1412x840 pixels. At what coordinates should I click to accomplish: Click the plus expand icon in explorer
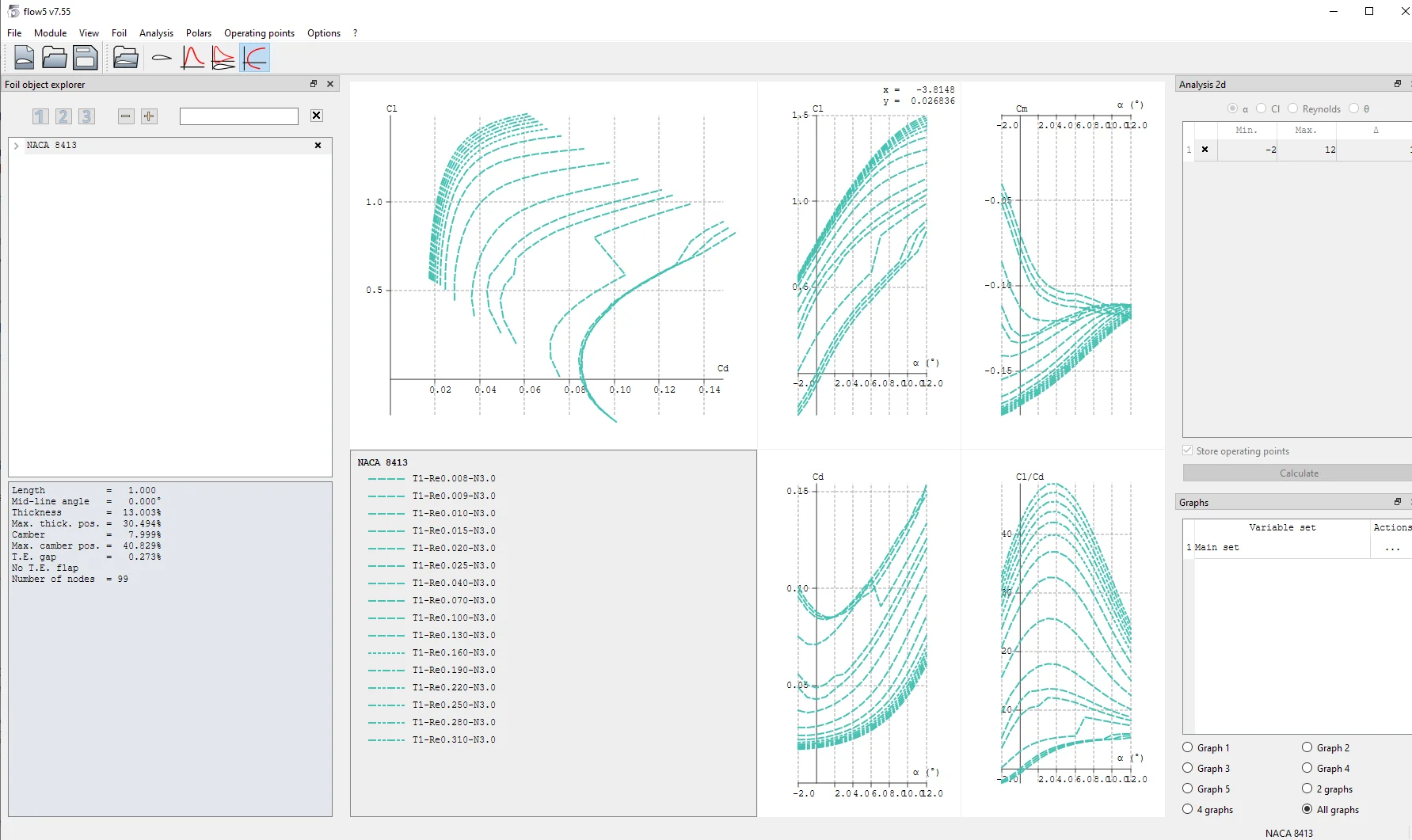pos(149,116)
